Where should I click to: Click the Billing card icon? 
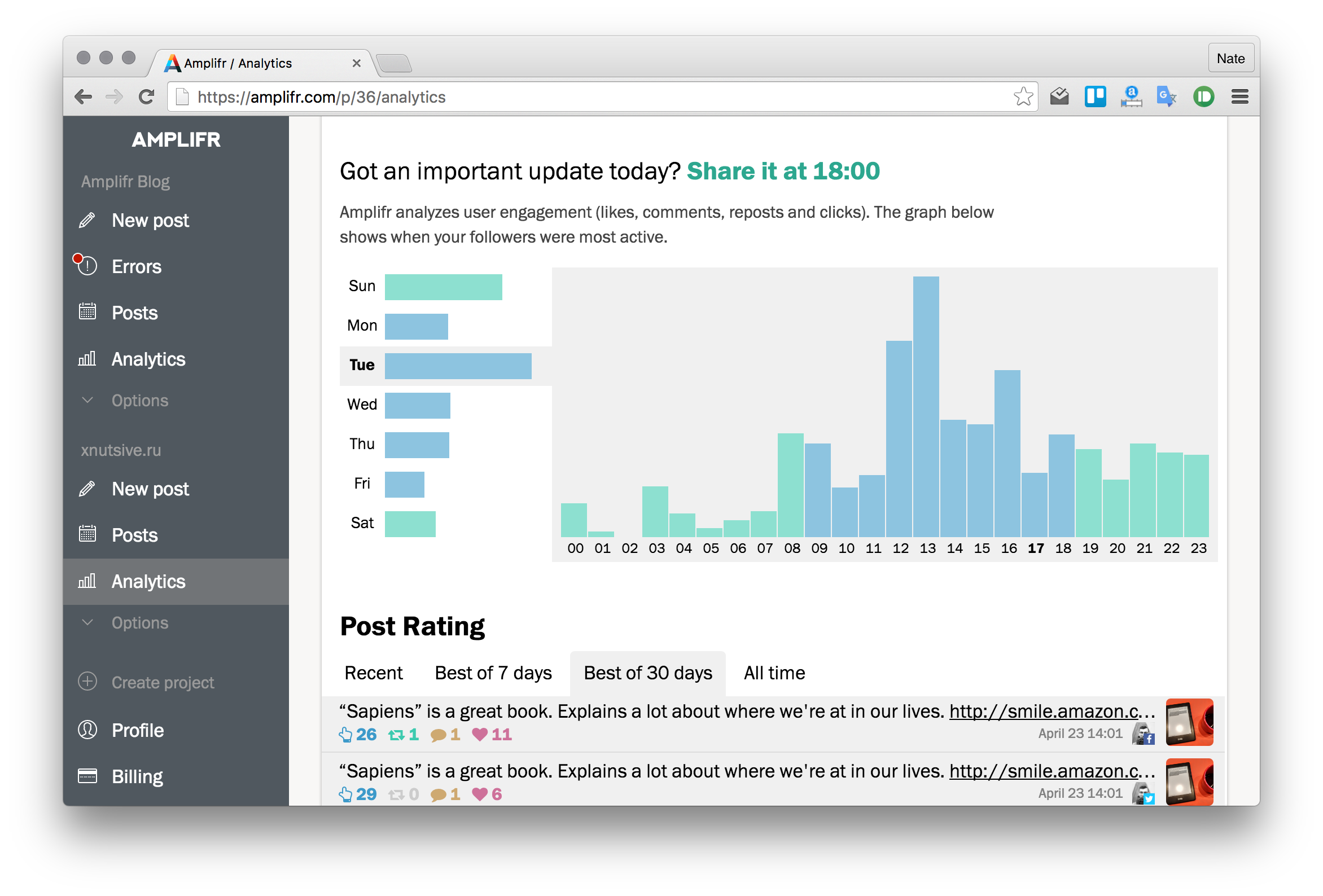point(87,776)
